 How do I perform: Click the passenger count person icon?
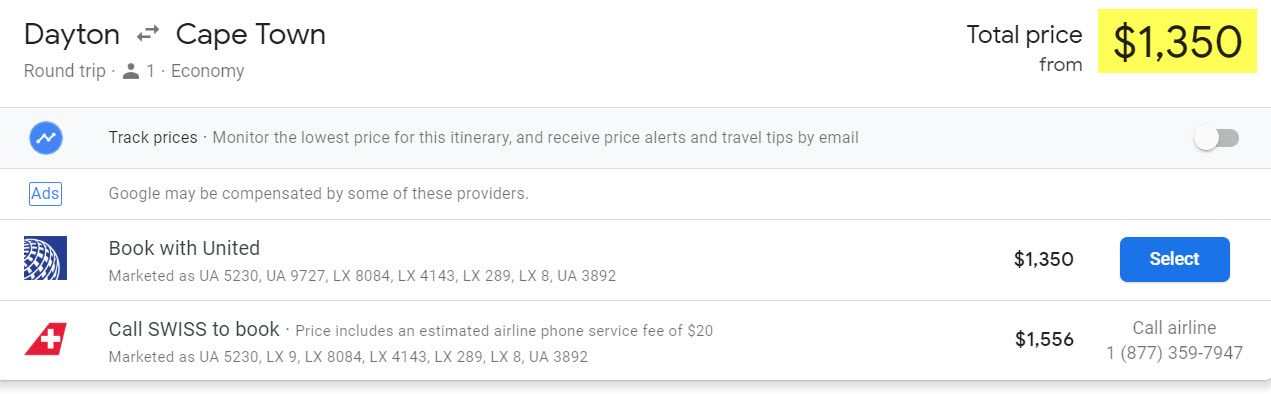pos(130,72)
